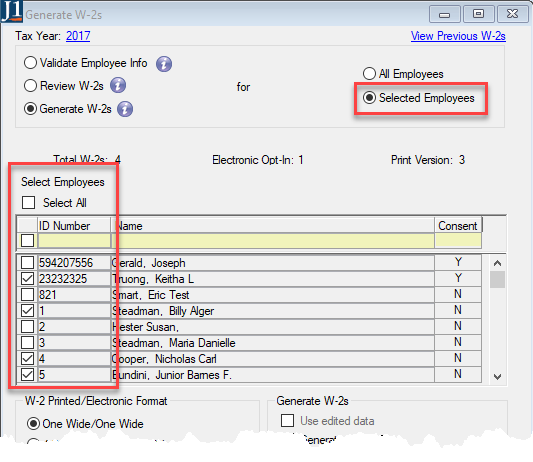Click the name Cooper, Nicholas Carl

pos(164,359)
